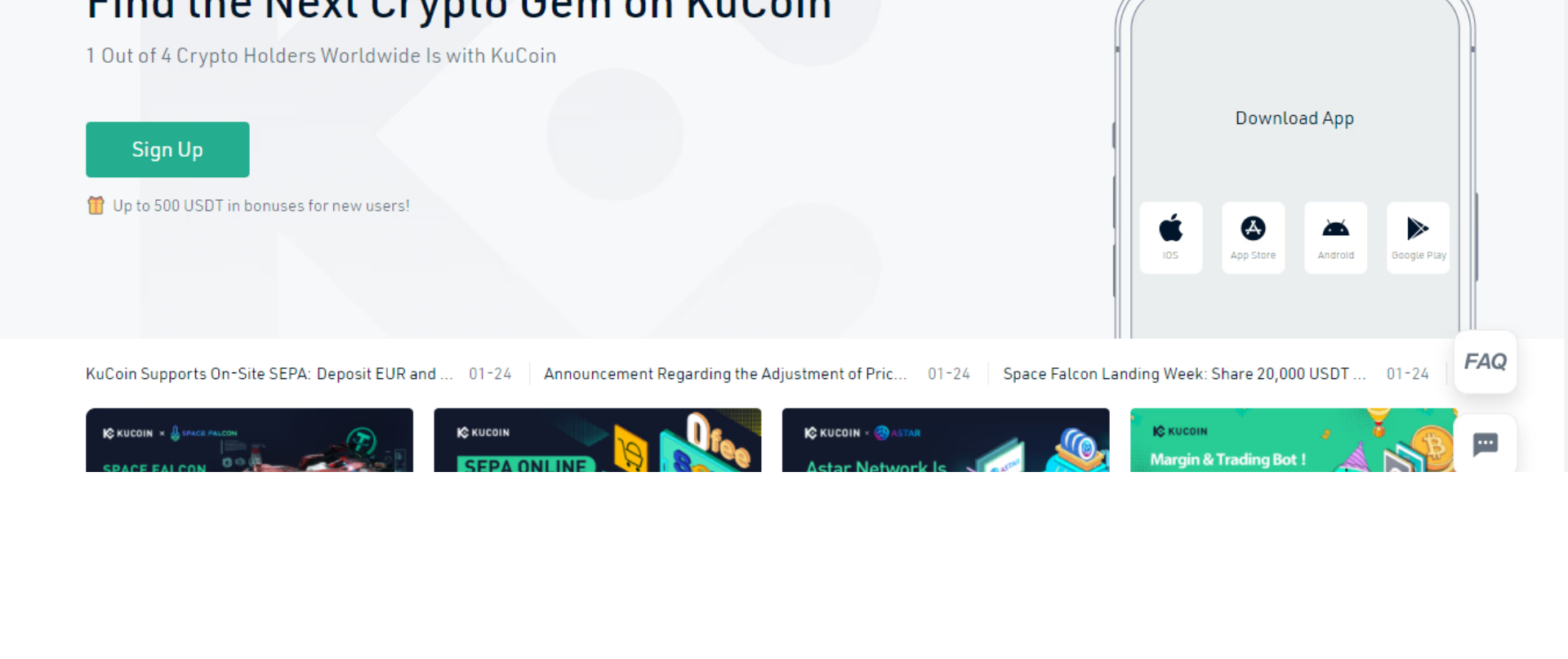Image resolution: width=1568 pixels, height=659 pixels.
Task: Open the Google Play download icon
Action: tap(1418, 237)
